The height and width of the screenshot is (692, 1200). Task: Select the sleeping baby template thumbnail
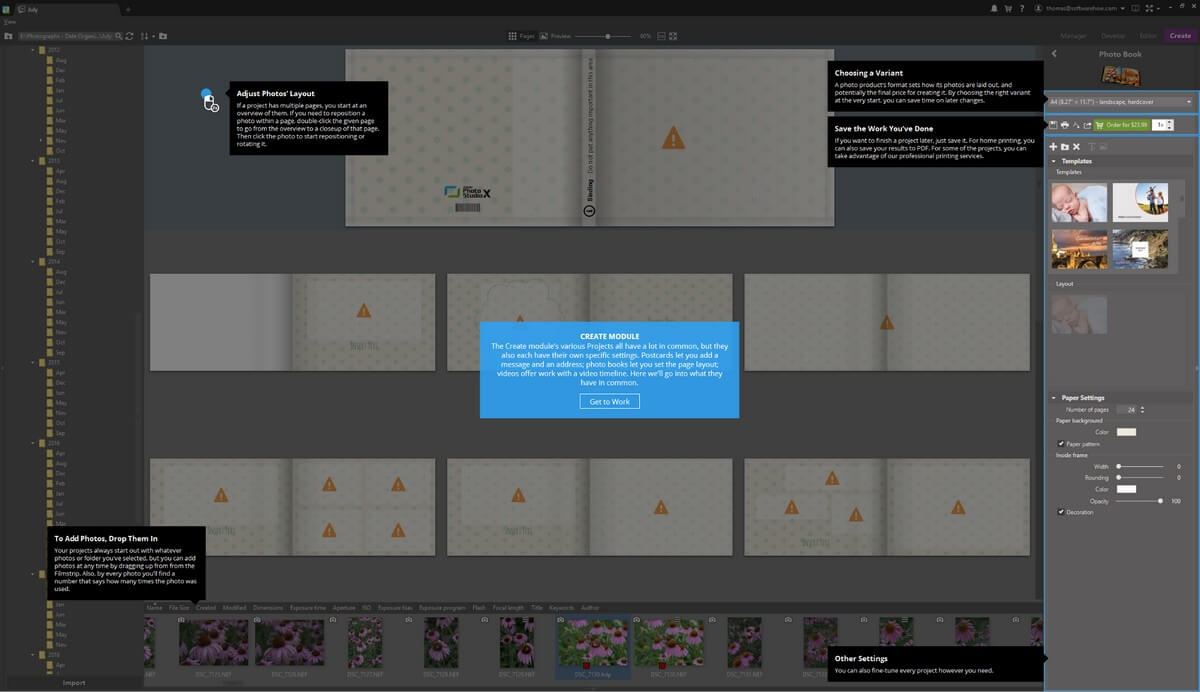tap(1079, 202)
